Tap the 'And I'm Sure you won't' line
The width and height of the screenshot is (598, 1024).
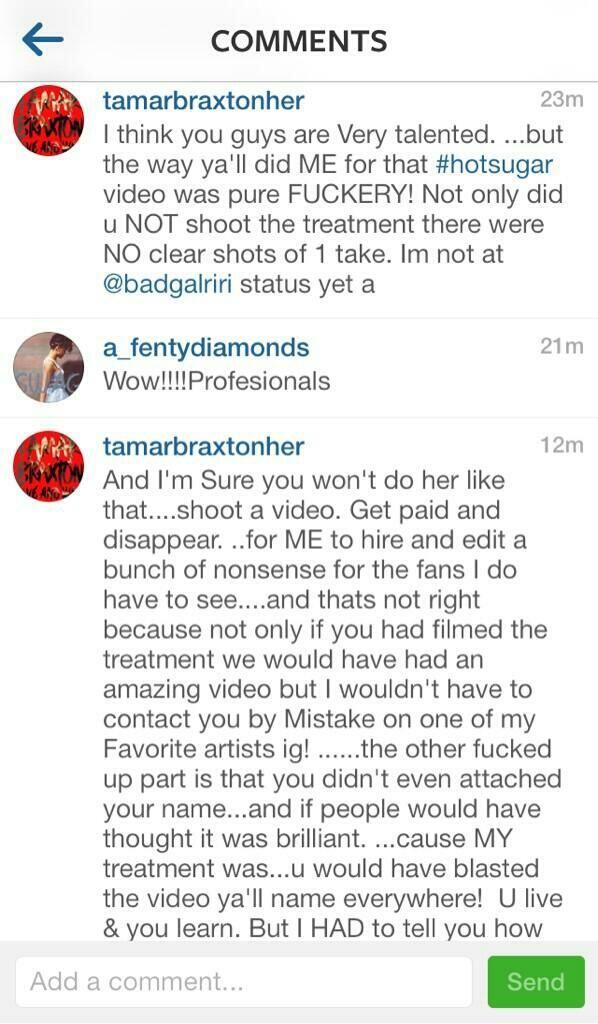[304, 481]
